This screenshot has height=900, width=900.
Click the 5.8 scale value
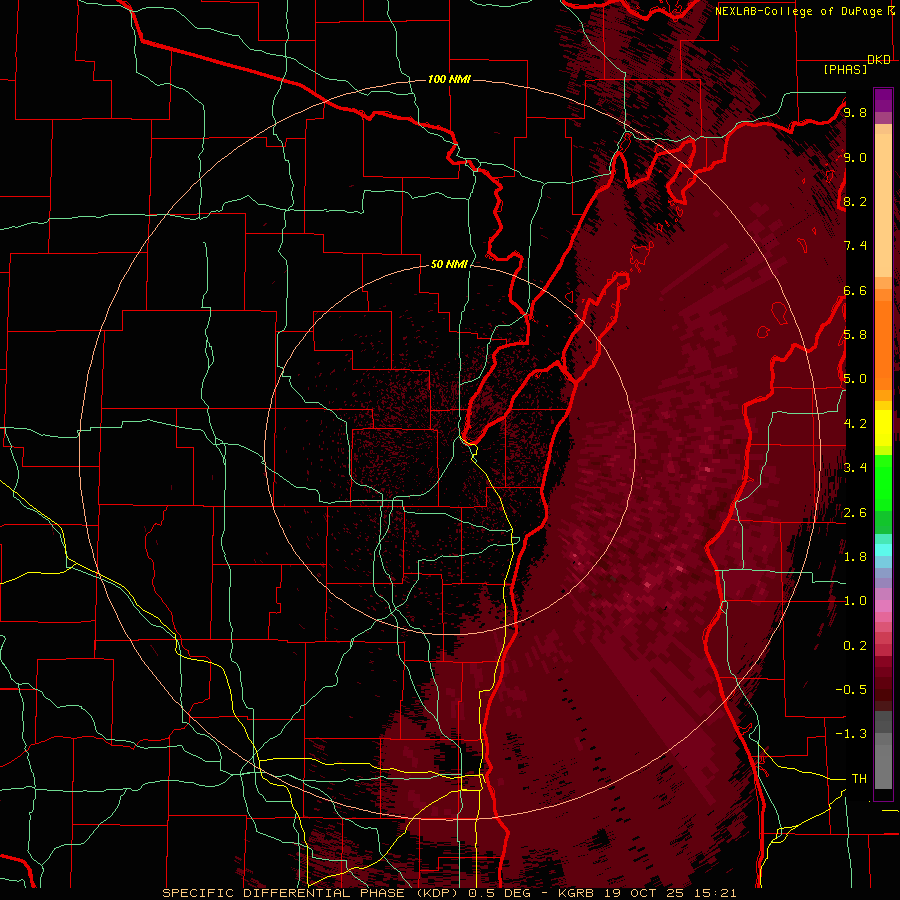[x=855, y=335]
